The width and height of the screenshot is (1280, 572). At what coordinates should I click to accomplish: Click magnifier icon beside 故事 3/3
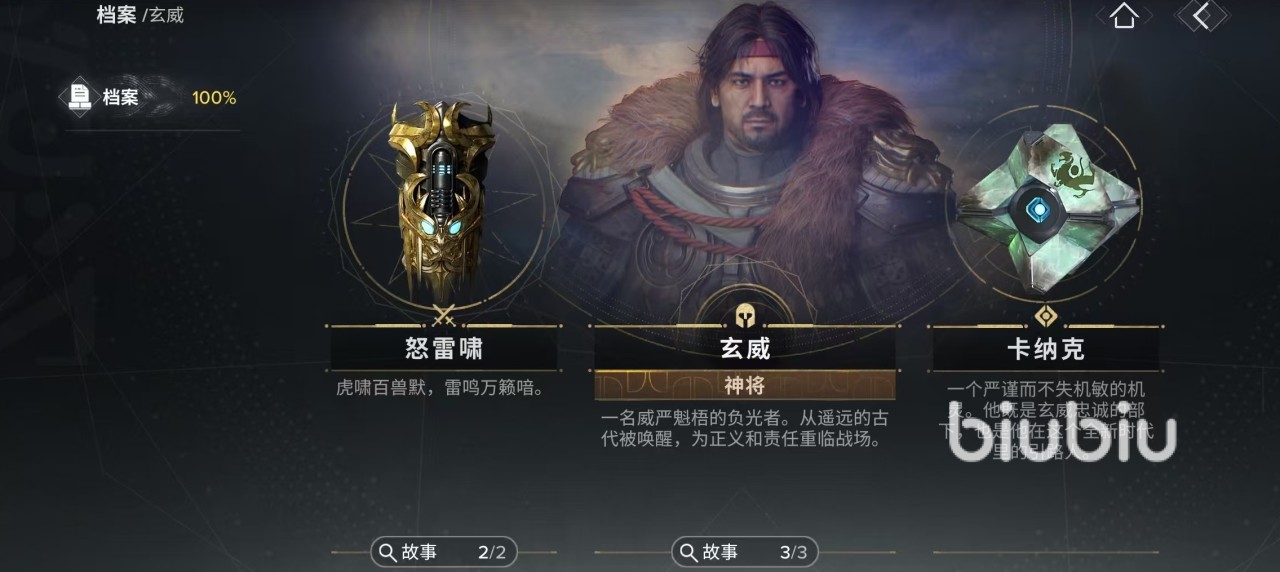coord(687,552)
